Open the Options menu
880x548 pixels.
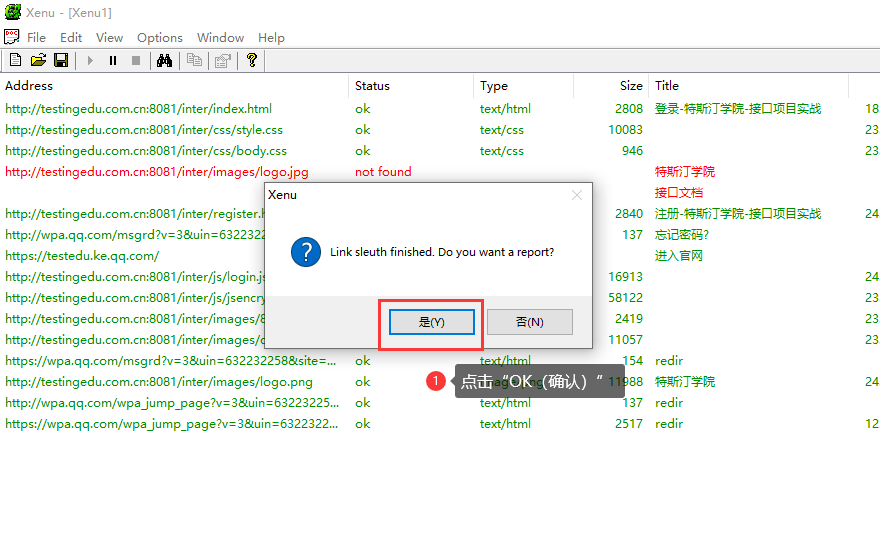click(x=160, y=38)
